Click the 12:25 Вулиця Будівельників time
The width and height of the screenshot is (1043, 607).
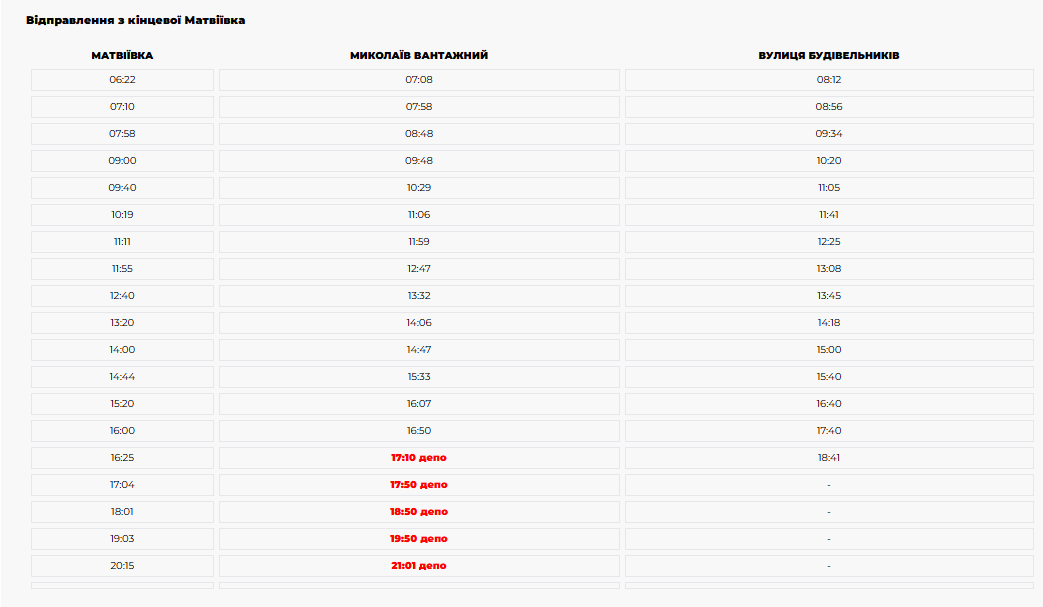point(829,242)
